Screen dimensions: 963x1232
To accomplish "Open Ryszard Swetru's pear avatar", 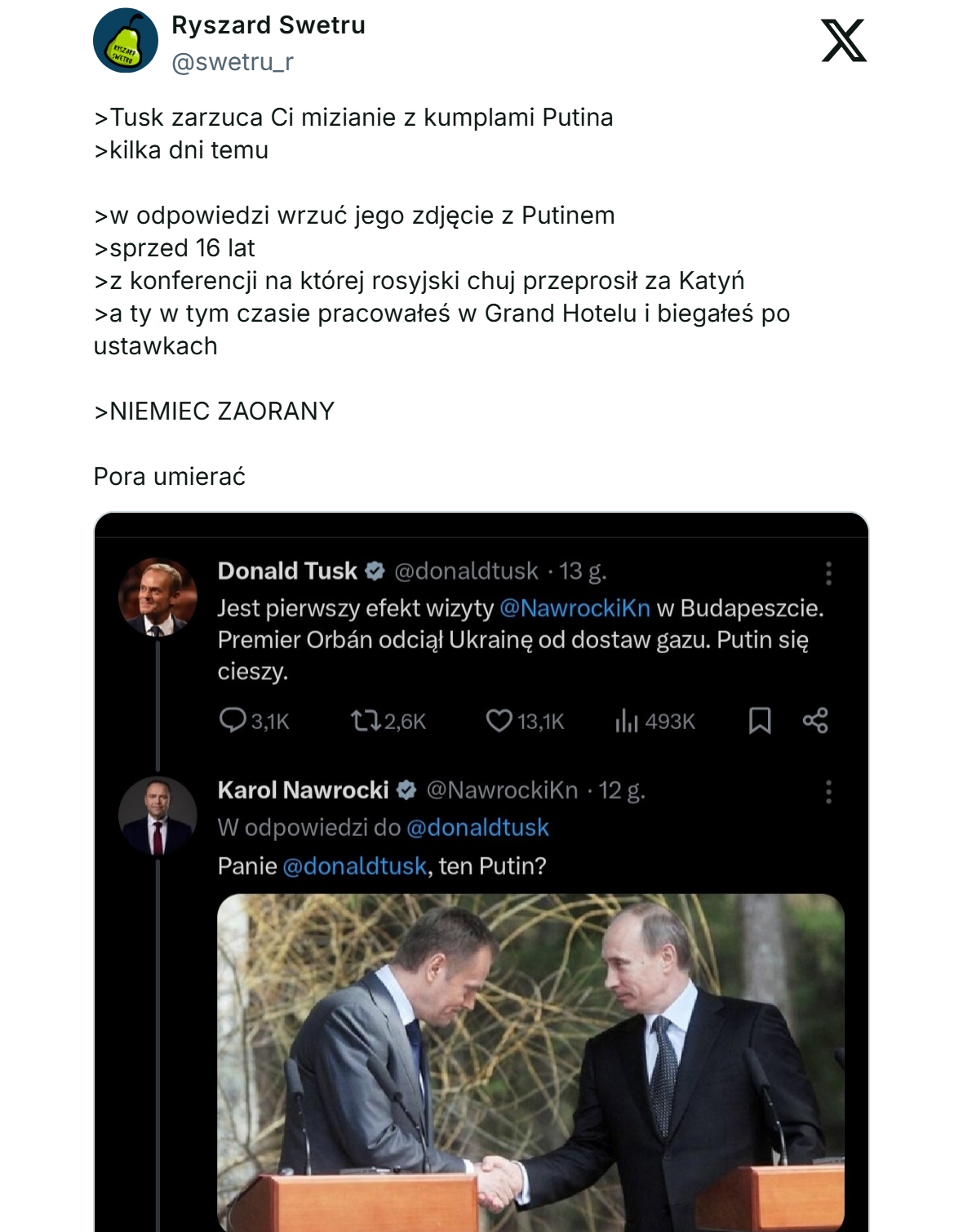I will [125, 41].
